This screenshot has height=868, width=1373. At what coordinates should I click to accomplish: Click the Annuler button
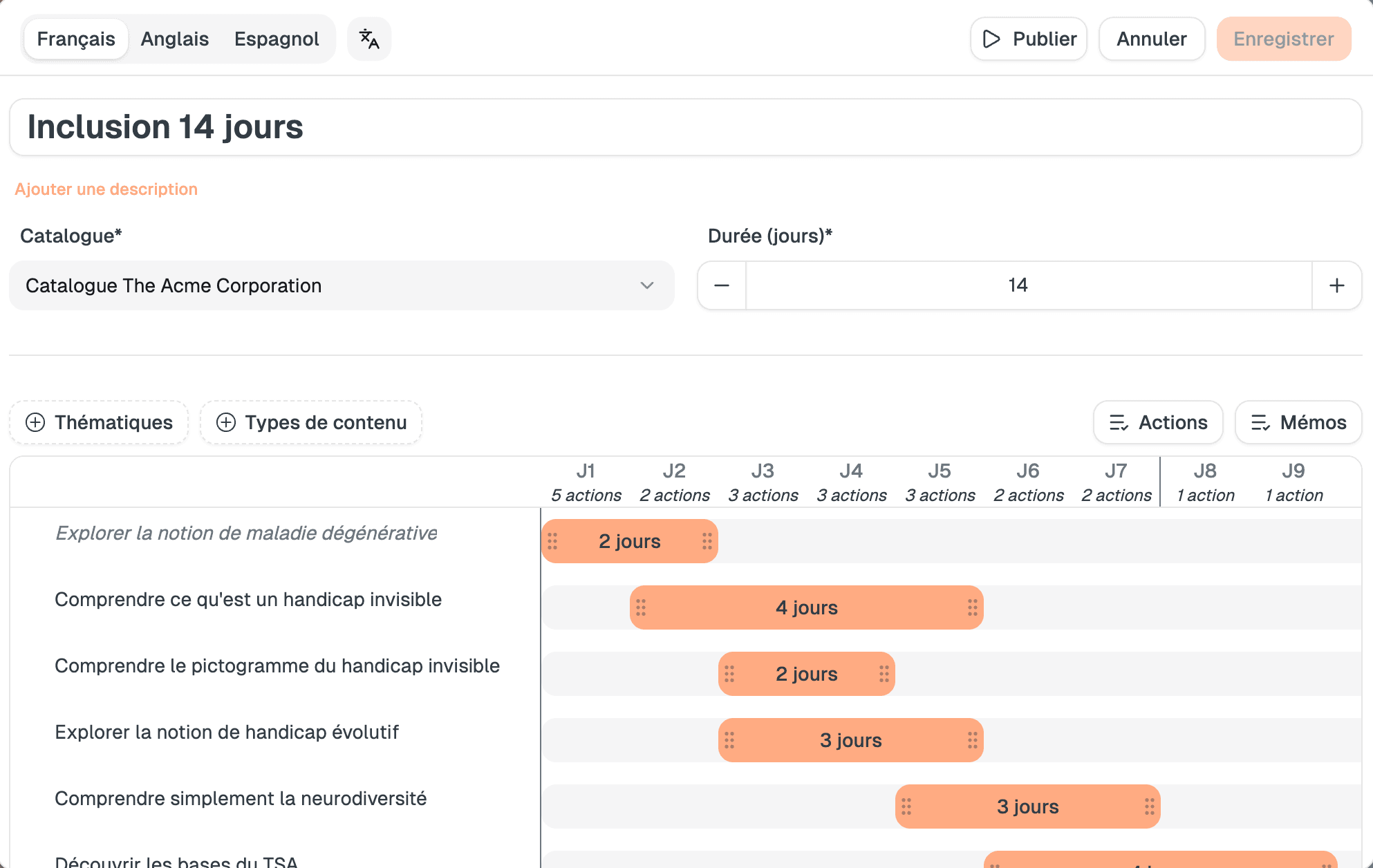tap(1151, 39)
